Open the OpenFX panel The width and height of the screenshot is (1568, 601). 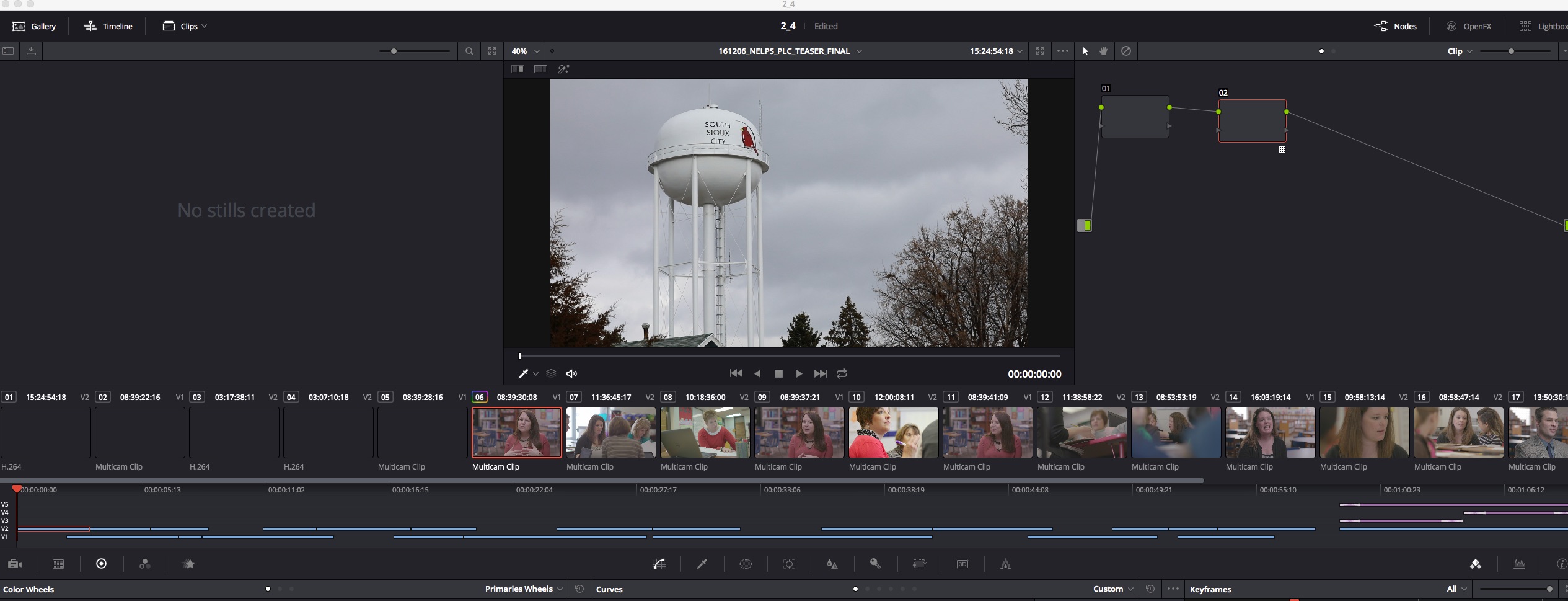tap(1469, 26)
